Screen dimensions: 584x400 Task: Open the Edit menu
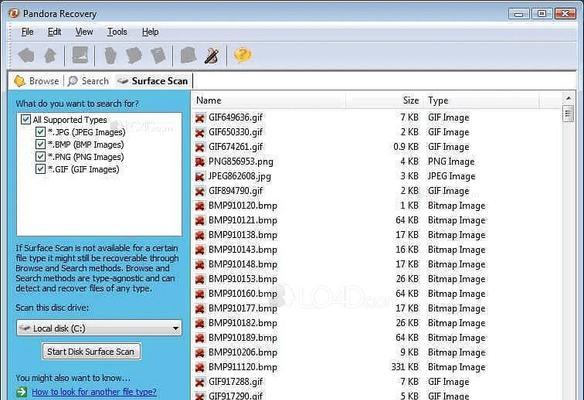[x=54, y=32]
